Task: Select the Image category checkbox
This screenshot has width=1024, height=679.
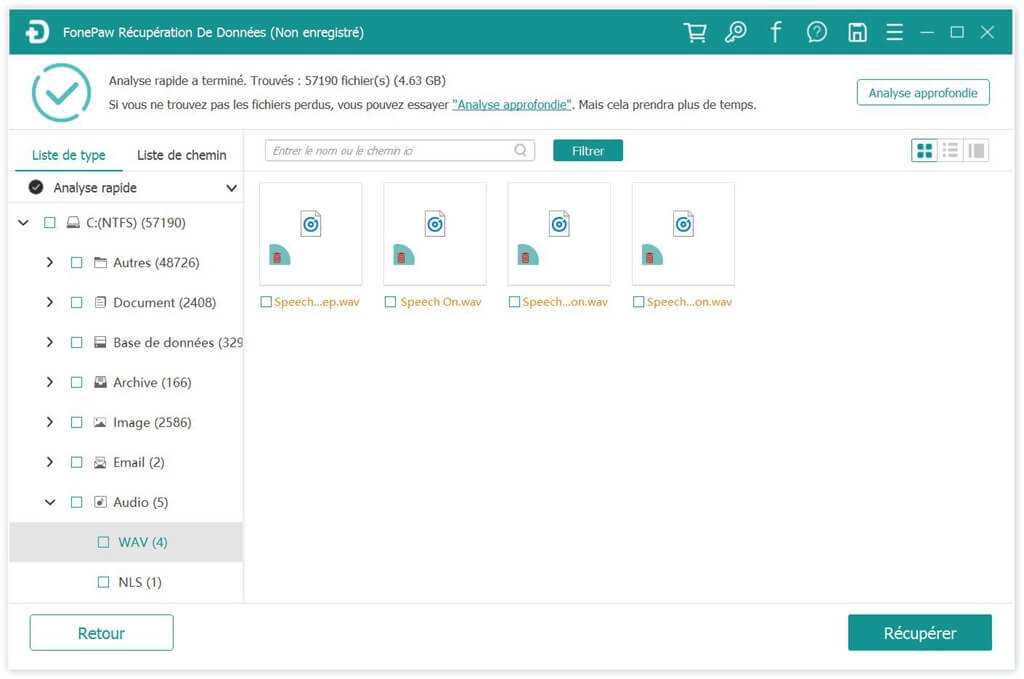Action: pyautogui.click(x=76, y=422)
